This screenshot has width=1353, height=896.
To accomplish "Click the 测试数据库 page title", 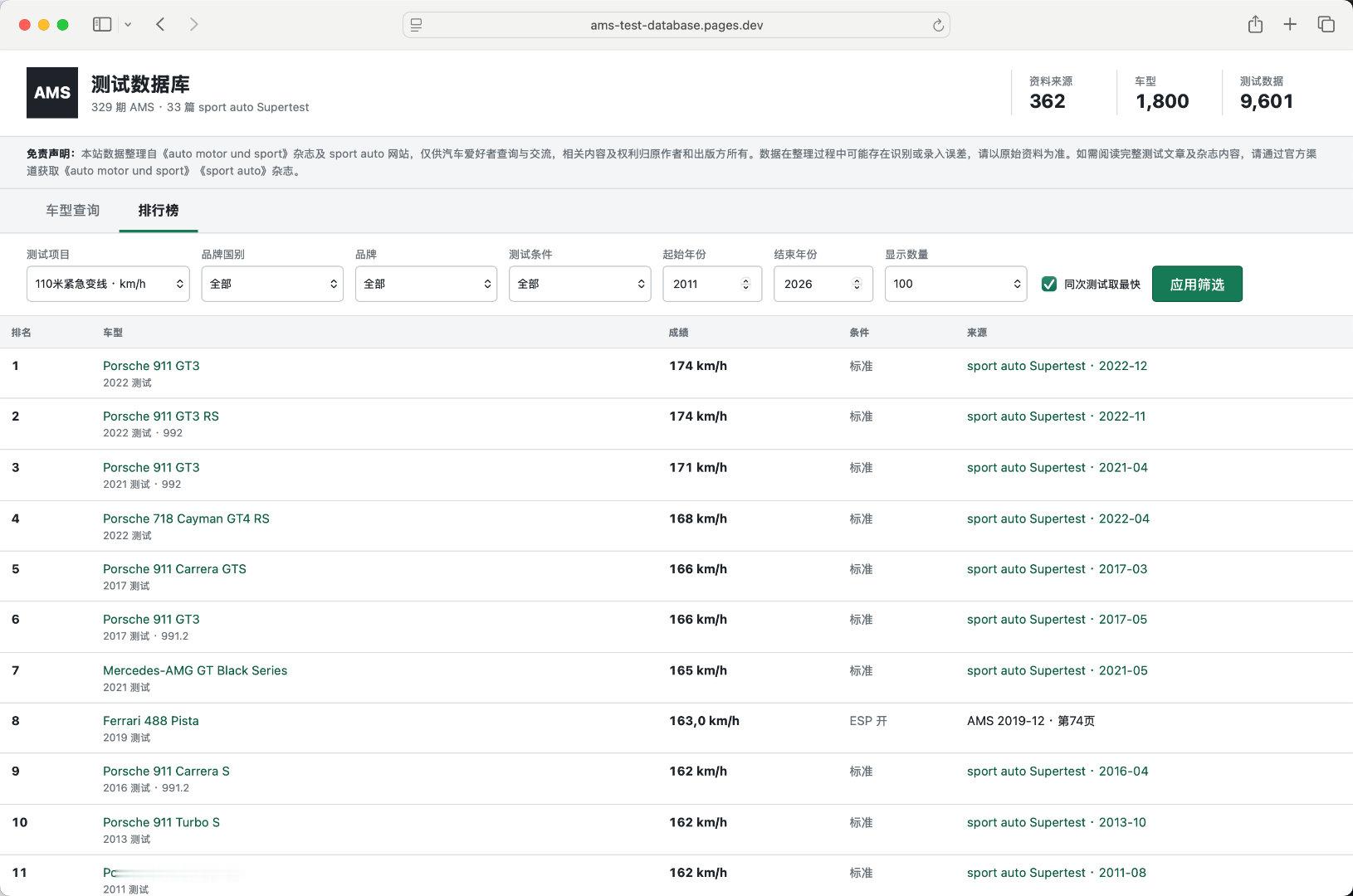I will pos(140,84).
